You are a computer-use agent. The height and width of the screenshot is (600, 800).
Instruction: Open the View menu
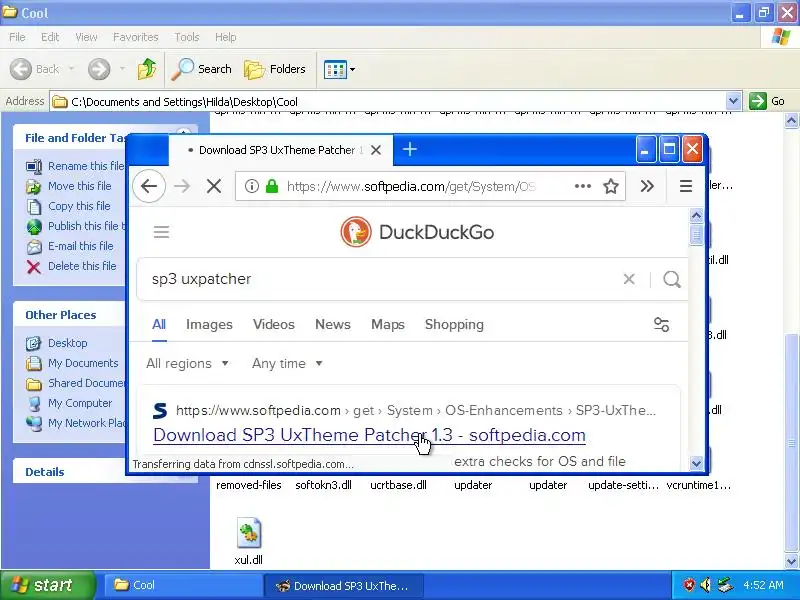click(x=86, y=37)
